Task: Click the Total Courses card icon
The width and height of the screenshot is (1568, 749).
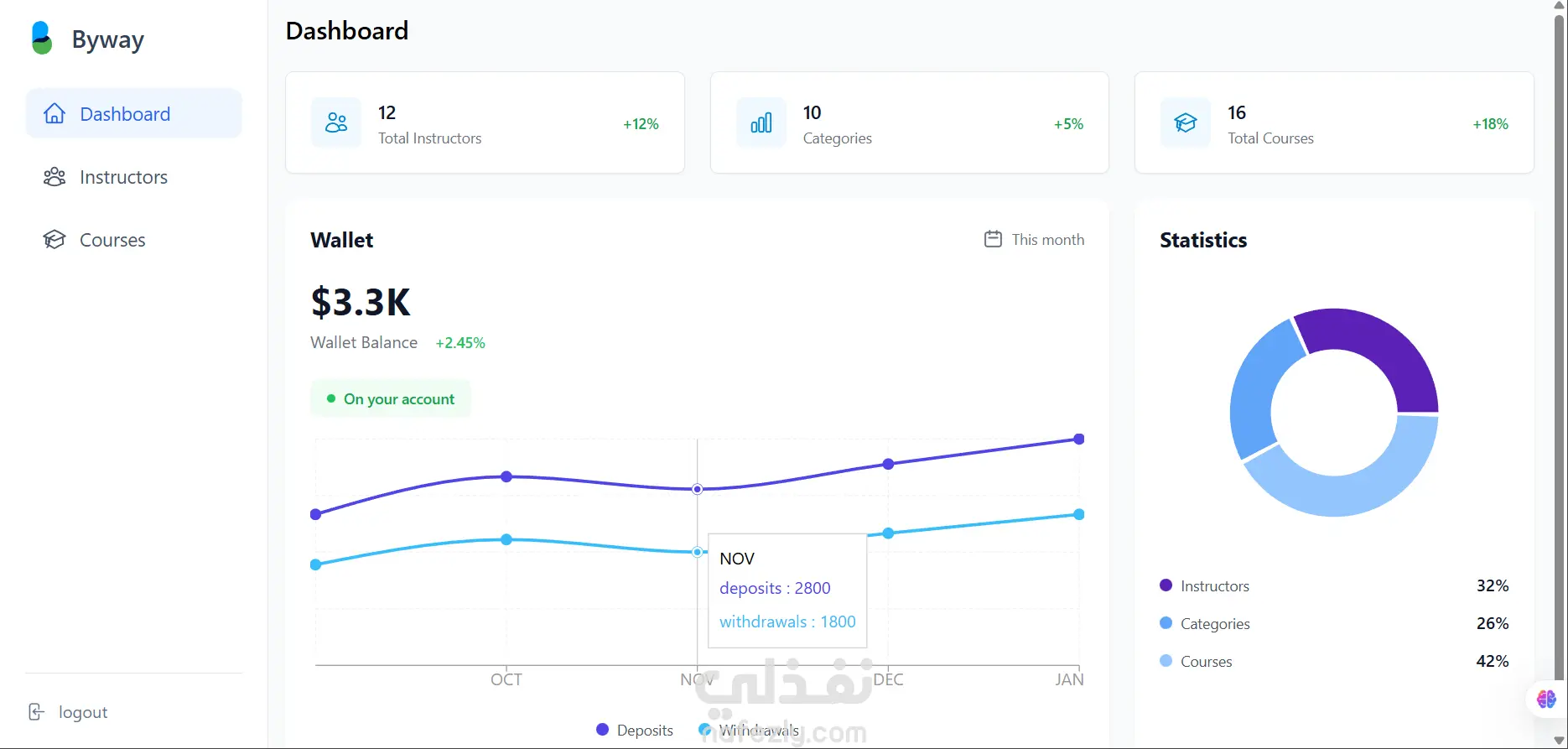Action: click(x=1186, y=123)
